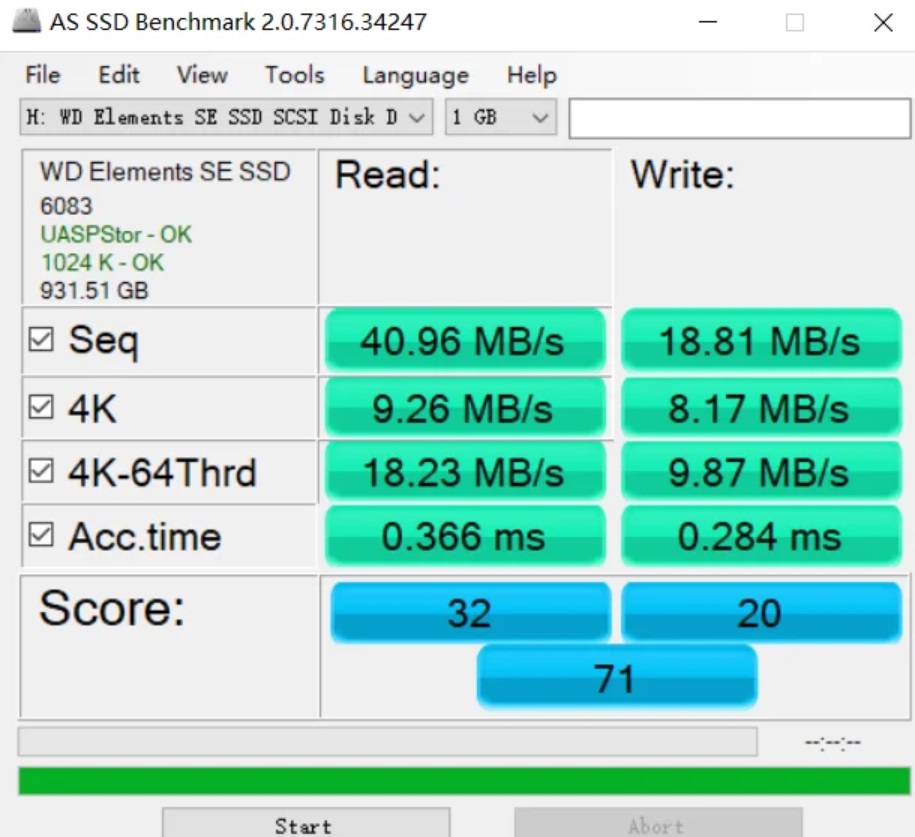Viewport: 915px width, 837px height.
Task: Select the 40.96 MB/s Seq read result
Action: pyautogui.click(x=464, y=342)
